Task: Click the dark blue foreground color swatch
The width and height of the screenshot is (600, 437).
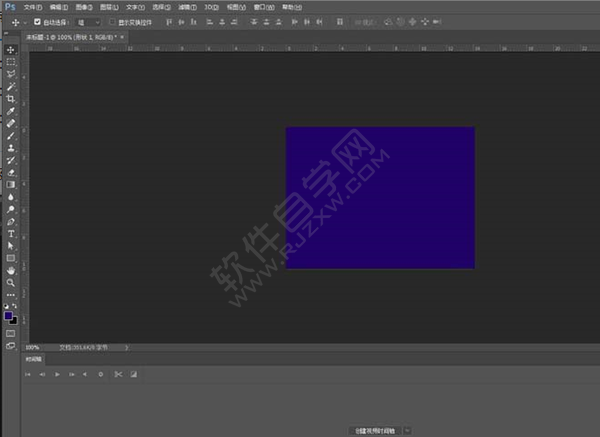Action: 9,315
